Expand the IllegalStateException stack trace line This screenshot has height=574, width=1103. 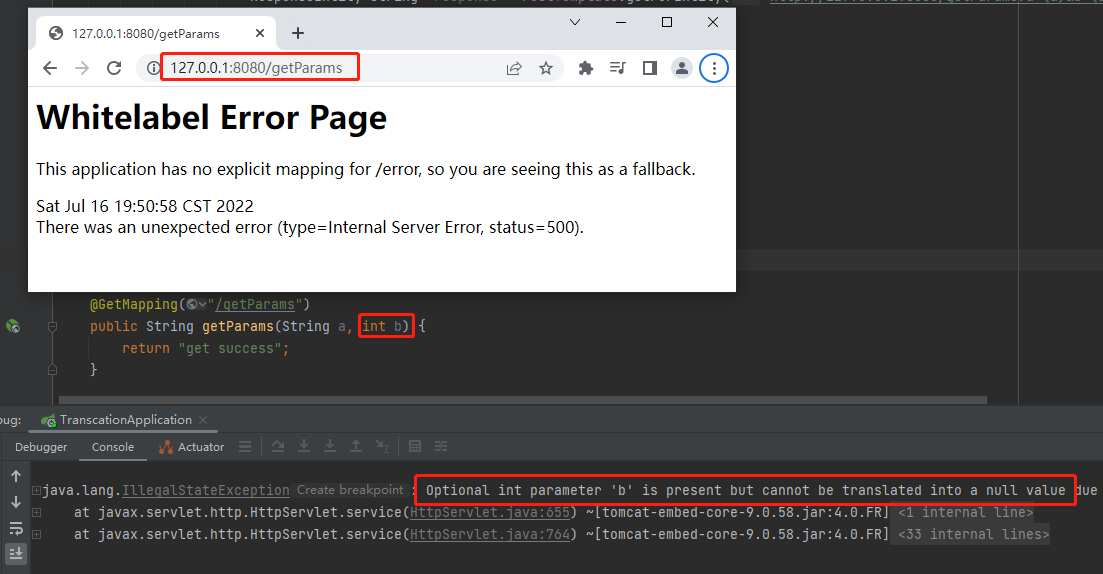click(36, 491)
